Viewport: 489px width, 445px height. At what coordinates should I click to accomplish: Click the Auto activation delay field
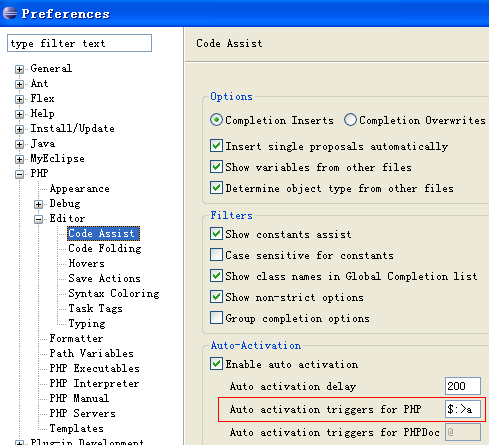(x=463, y=386)
